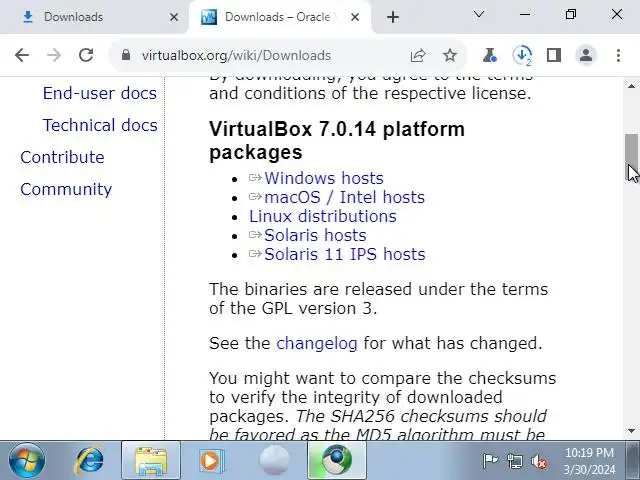Viewport: 640px width, 480px height.
Task: View site information lock icon
Action: coord(126,55)
